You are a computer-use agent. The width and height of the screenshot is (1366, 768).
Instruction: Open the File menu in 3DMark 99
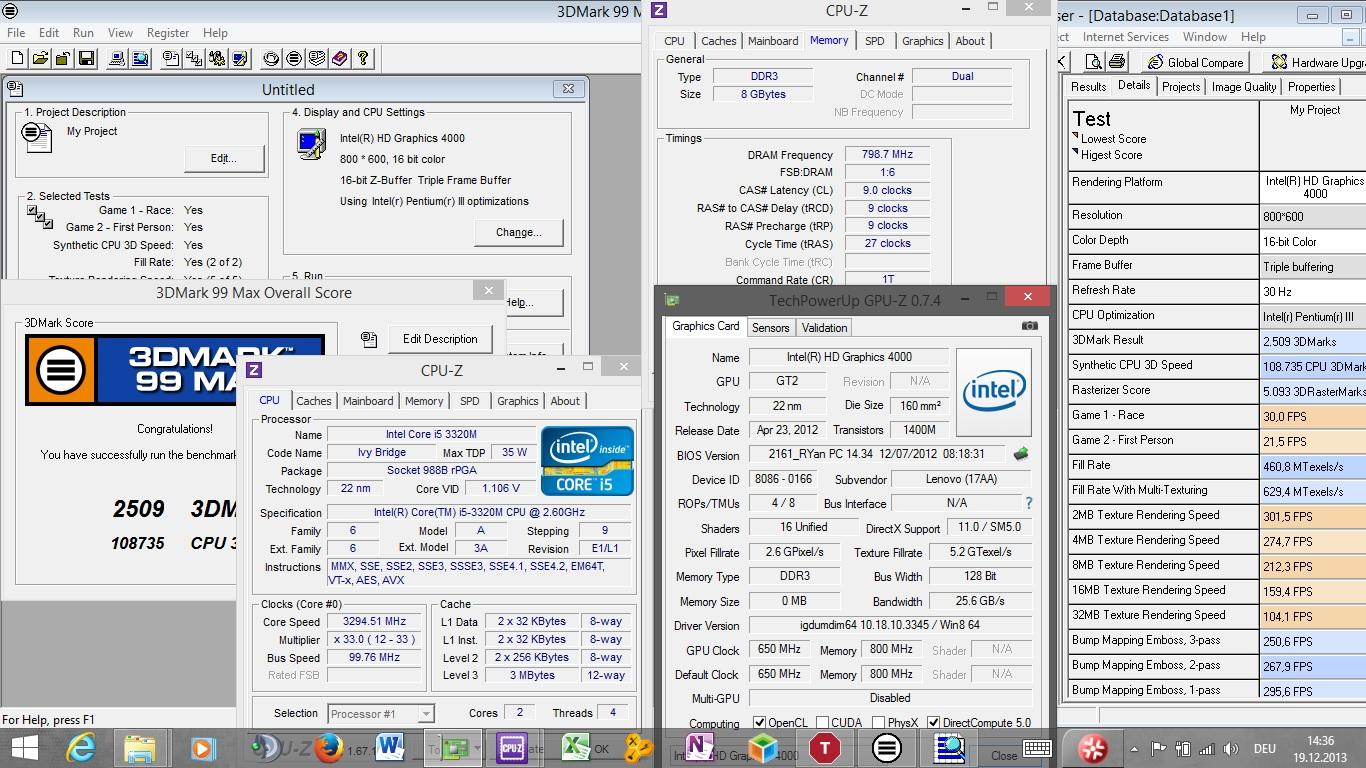point(15,32)
